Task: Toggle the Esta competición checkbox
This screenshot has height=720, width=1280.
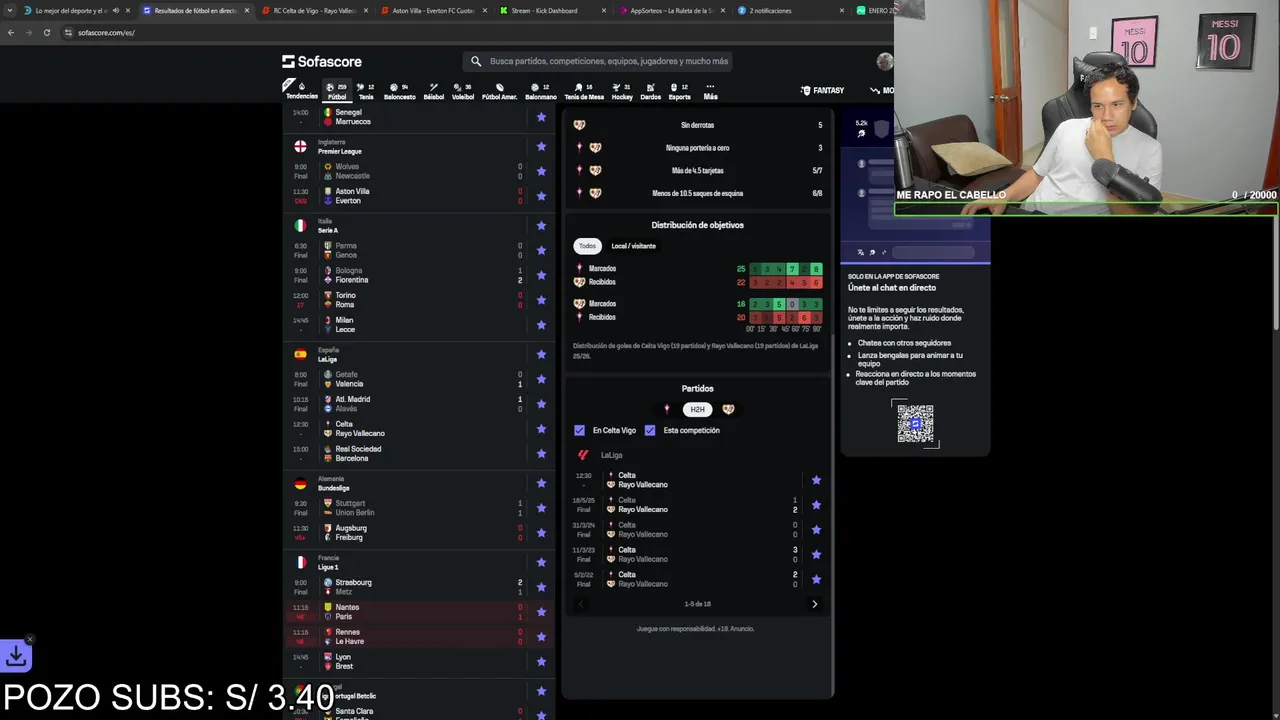Action: (650, 430)
